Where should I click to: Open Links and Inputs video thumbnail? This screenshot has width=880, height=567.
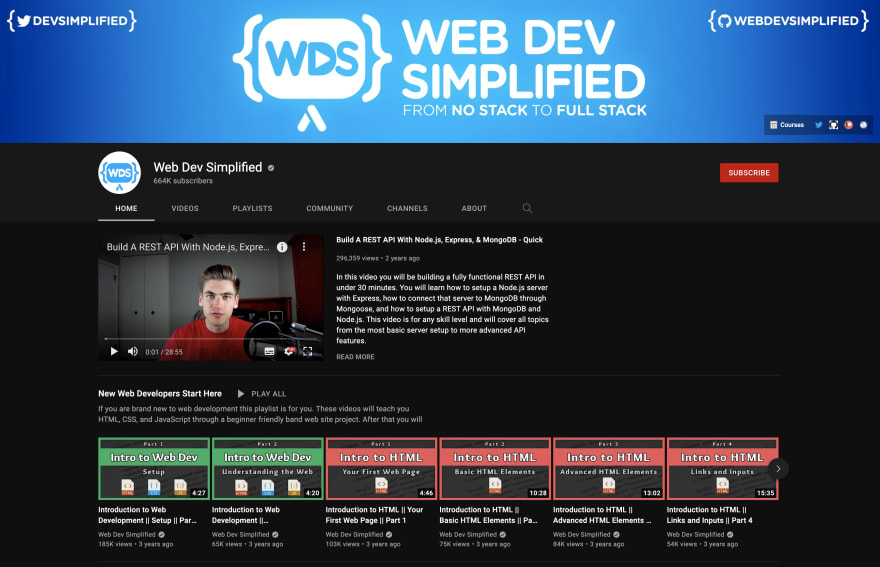(x=722, y=469)
